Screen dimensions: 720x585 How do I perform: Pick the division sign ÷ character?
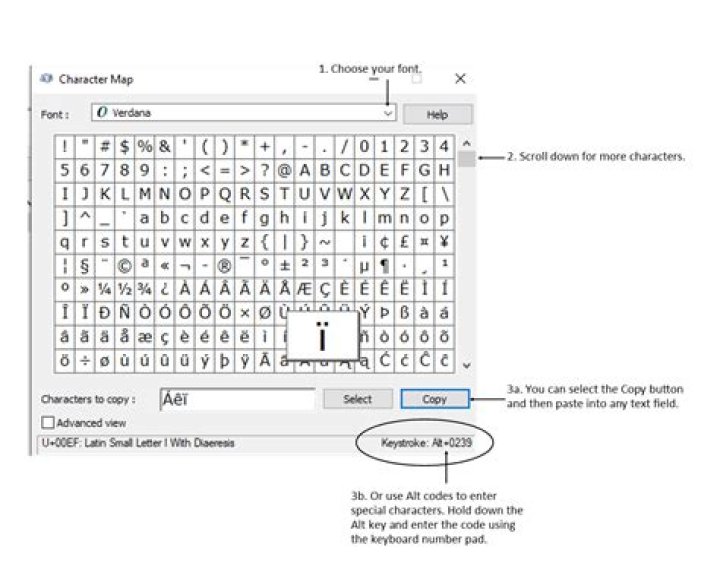coord(84,361)
